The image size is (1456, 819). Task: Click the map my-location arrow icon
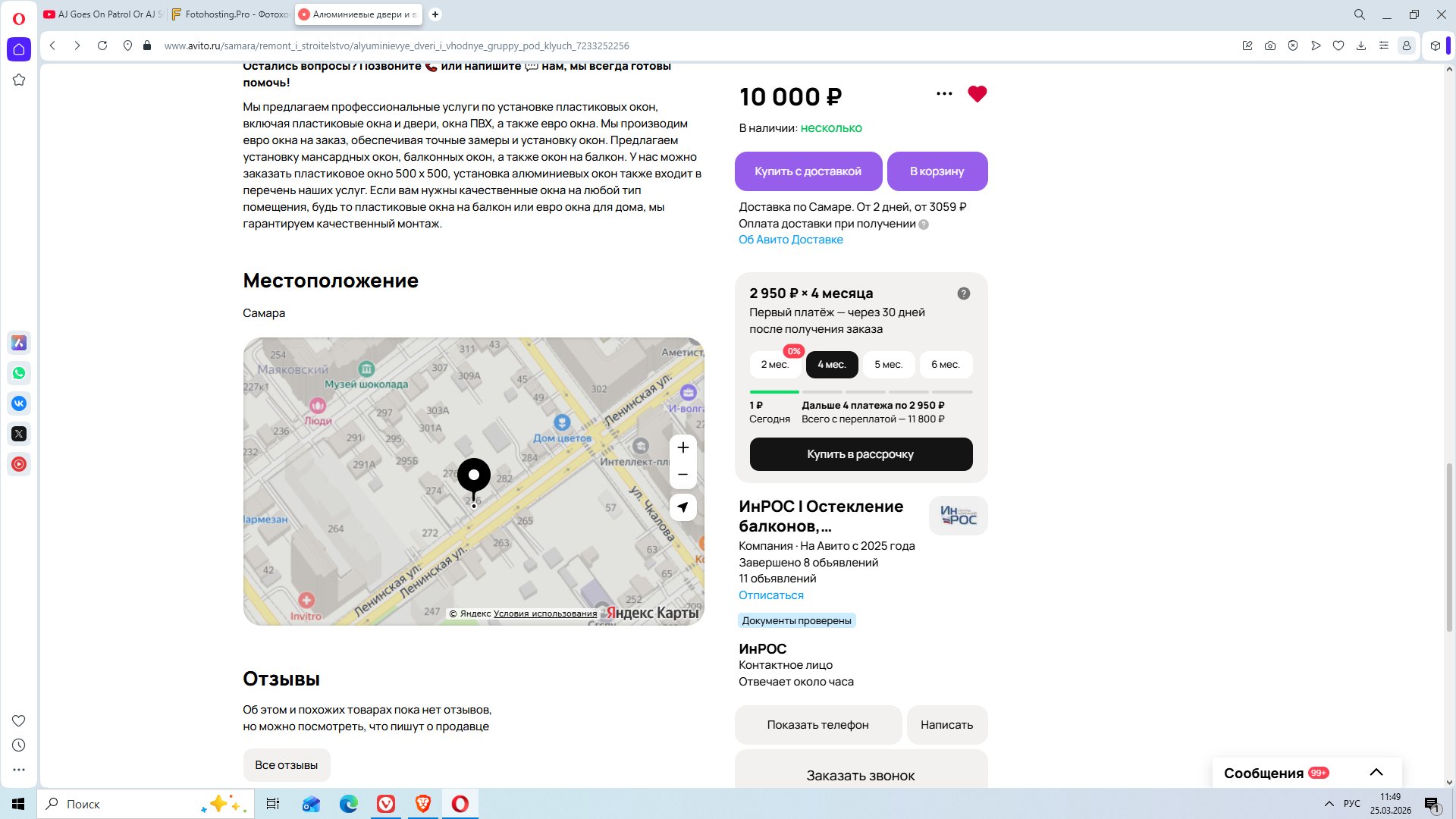[682, 507]
